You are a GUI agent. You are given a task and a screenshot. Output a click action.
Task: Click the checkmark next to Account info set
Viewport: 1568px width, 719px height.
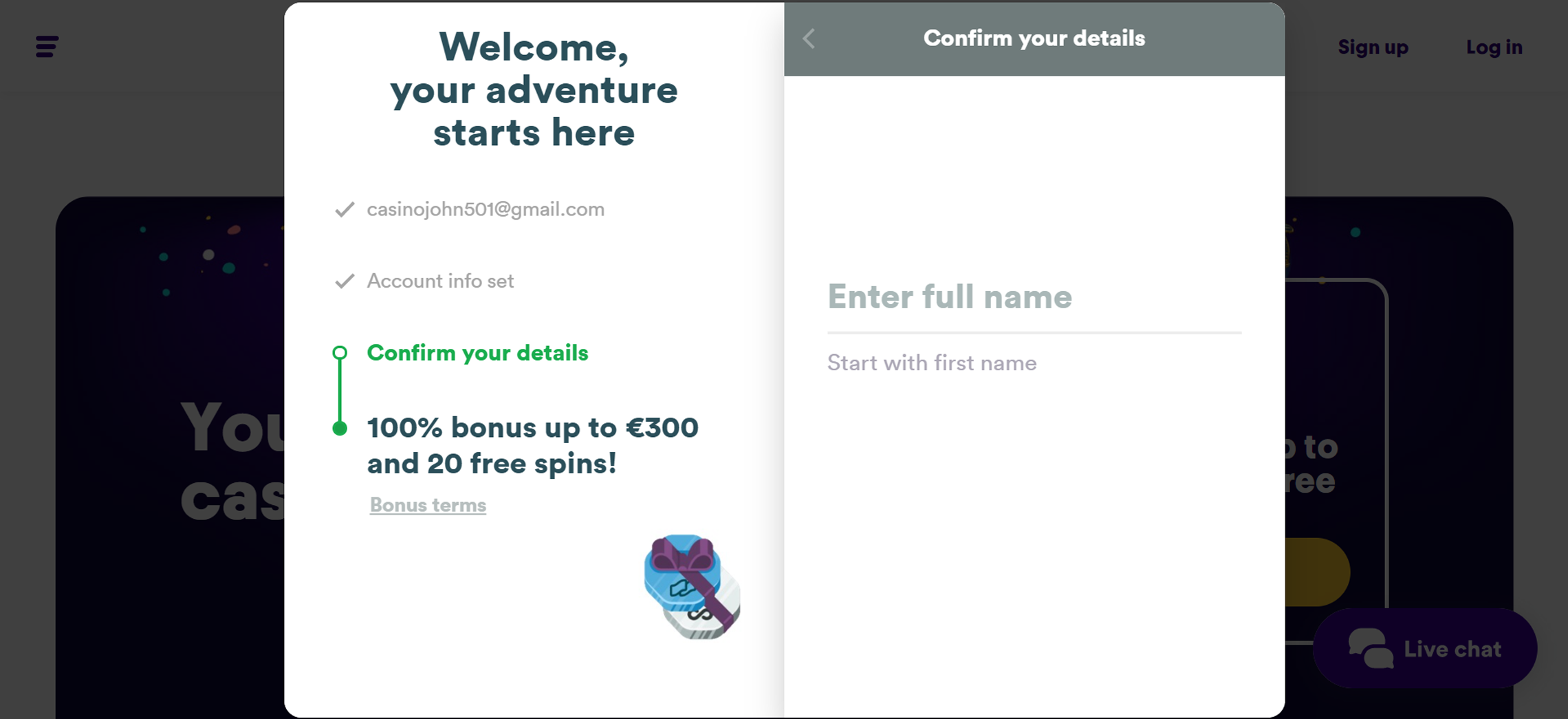coord(345,281)
